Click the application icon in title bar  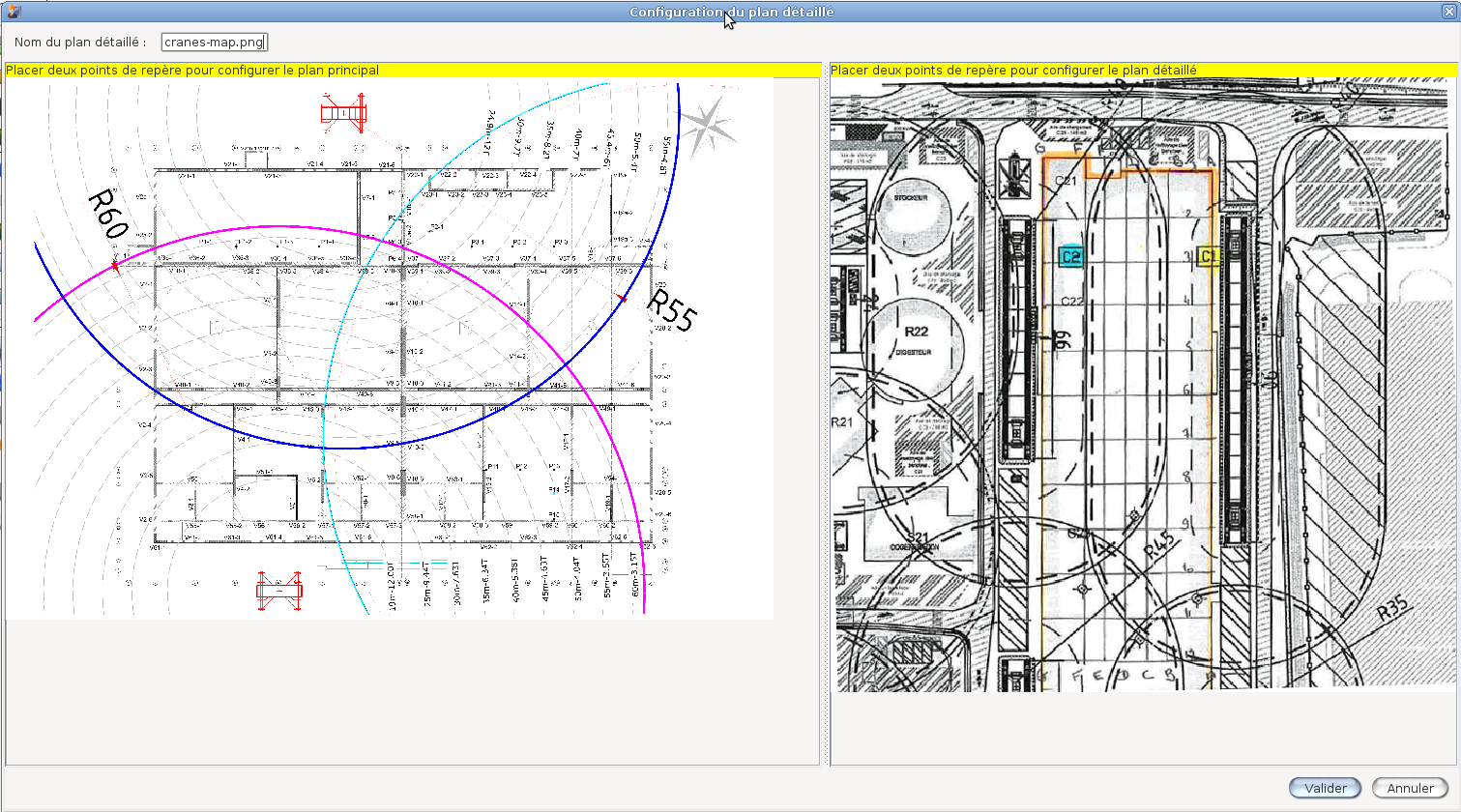[13, 12]
